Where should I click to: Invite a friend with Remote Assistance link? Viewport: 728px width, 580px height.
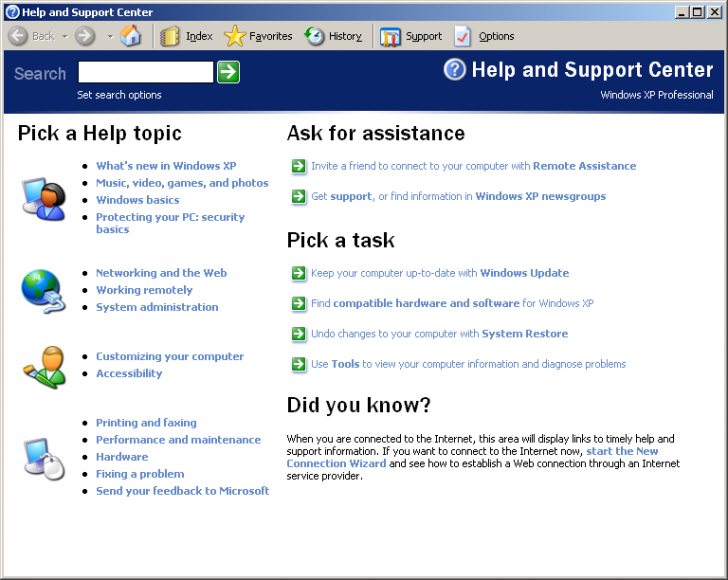(x=474, y=166)
